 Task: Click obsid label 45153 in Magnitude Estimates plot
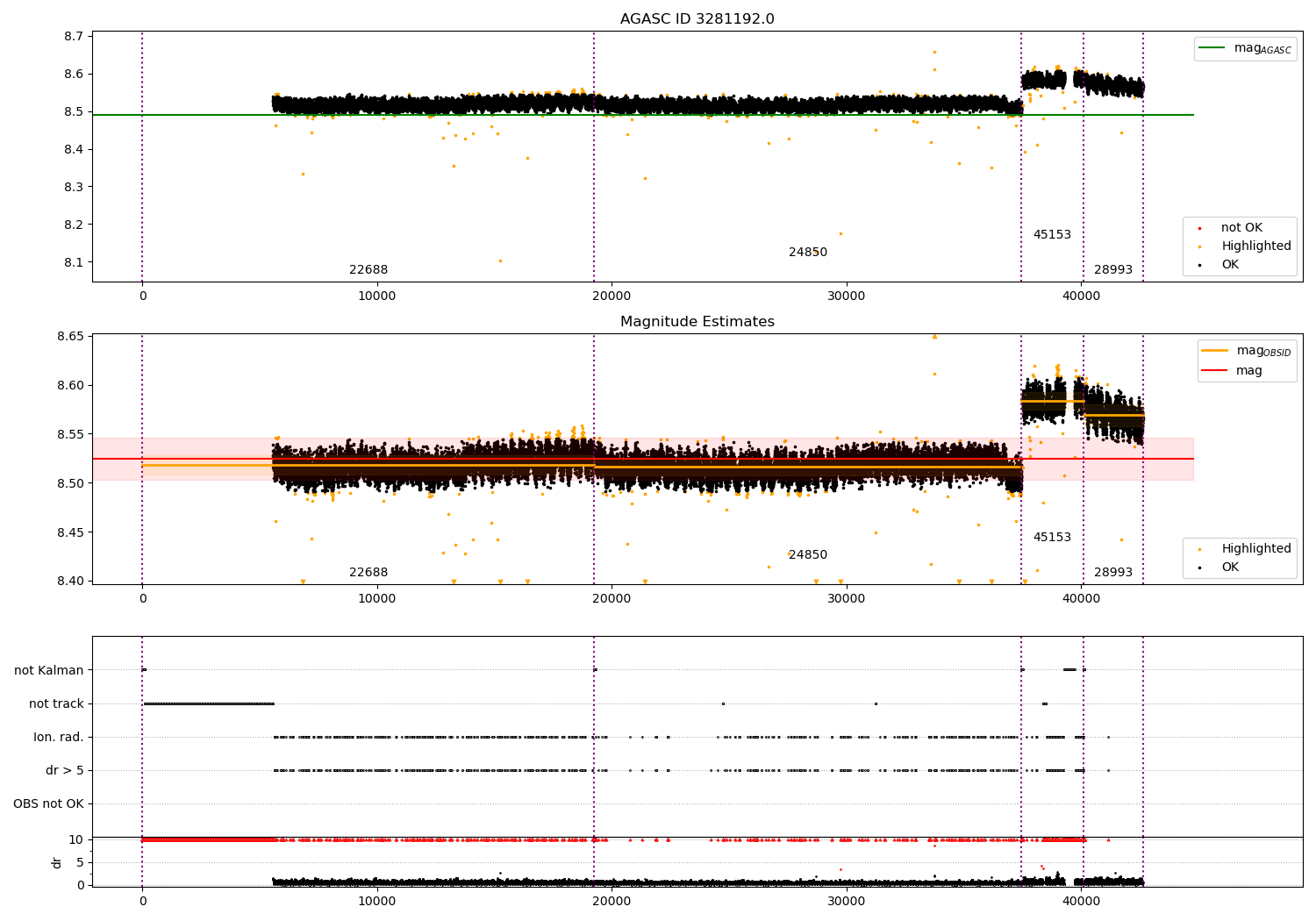(1052, 538)
